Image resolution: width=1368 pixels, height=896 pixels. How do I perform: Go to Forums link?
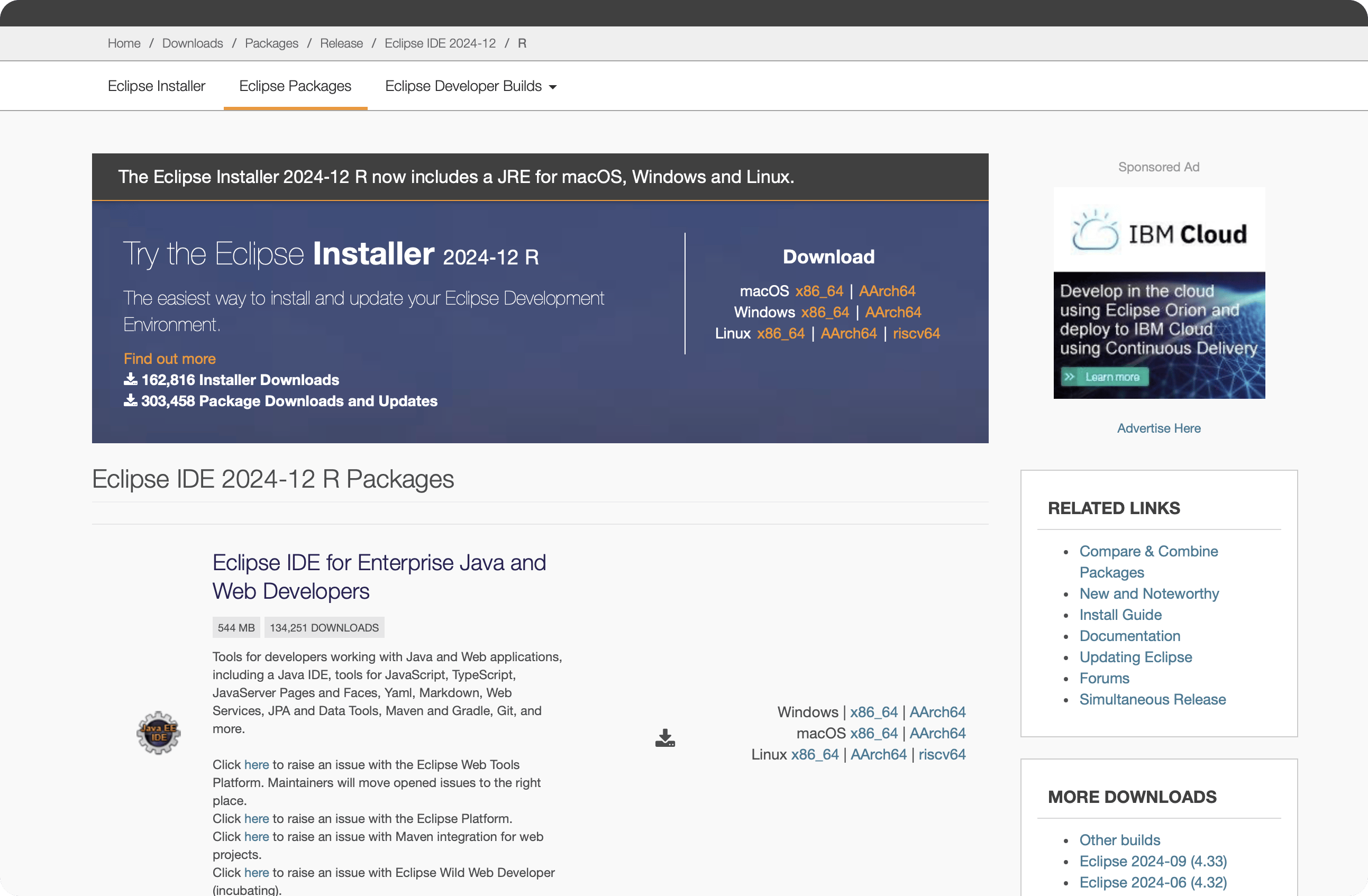(x=1104, y=679)
